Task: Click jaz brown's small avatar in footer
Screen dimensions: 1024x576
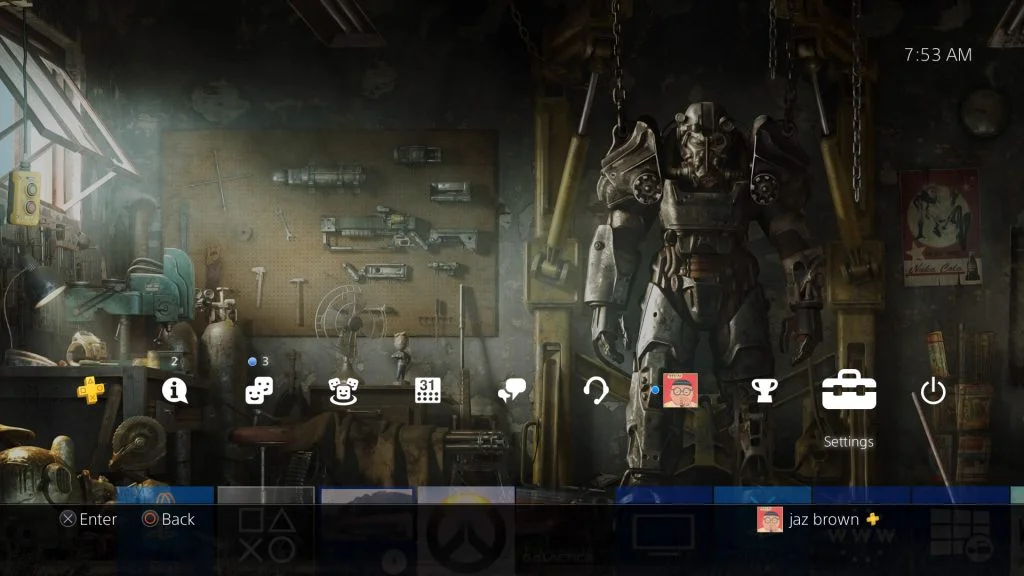Action: (x=769, y=520)
